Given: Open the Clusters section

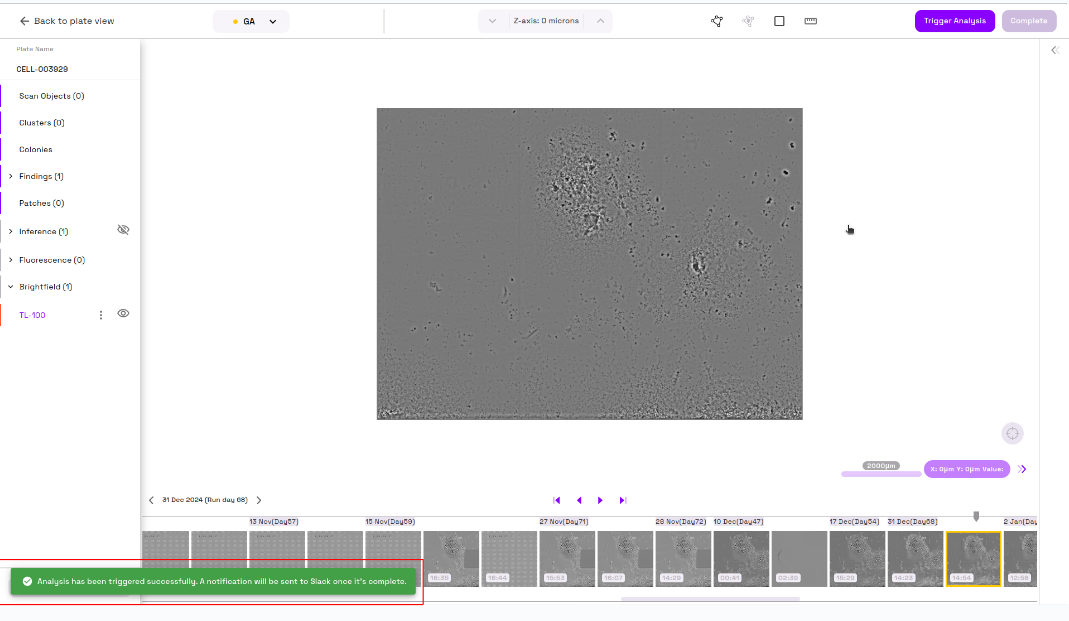Looking at the screenshot, I should coord(41,123).
